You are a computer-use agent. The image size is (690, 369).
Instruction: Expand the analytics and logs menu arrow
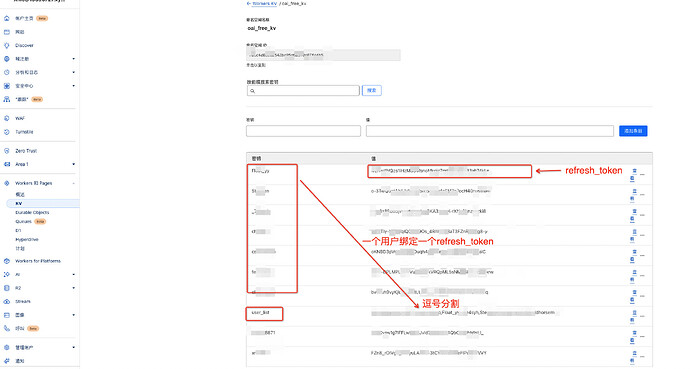point(73,72)
